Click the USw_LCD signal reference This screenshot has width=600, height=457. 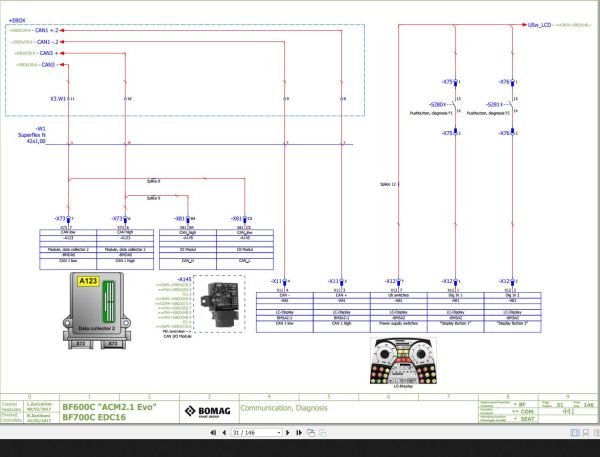[x=539, y=25]
